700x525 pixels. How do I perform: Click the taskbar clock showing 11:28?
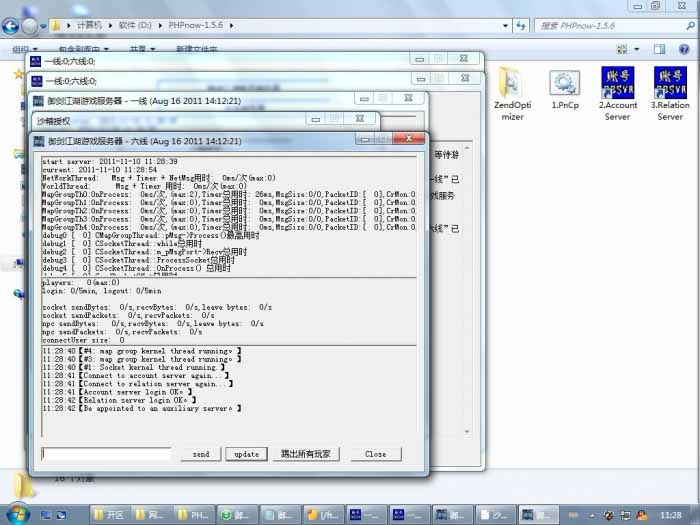[672, 512]
